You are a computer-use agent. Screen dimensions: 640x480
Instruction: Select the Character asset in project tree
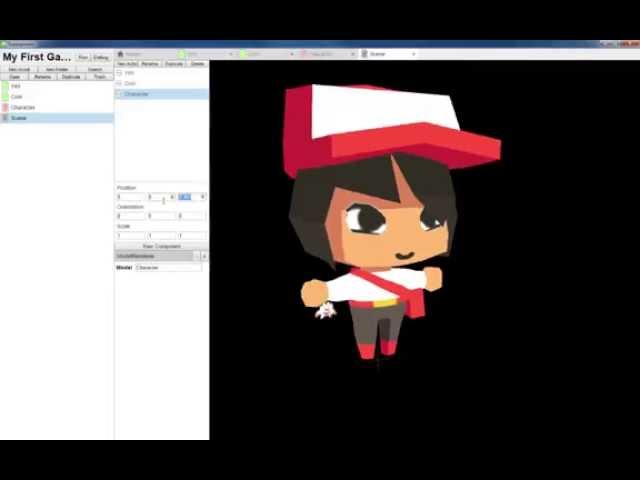coord(57,107)
